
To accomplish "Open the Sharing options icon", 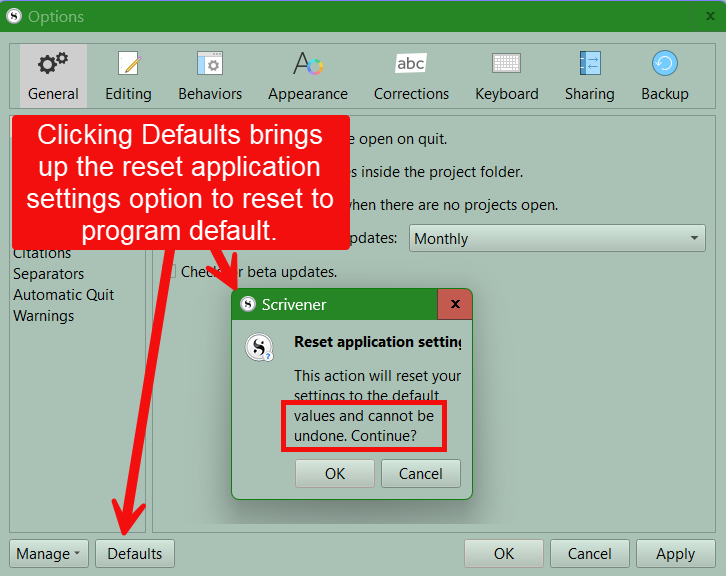I will pyautogui.click(x=589, y=65).
